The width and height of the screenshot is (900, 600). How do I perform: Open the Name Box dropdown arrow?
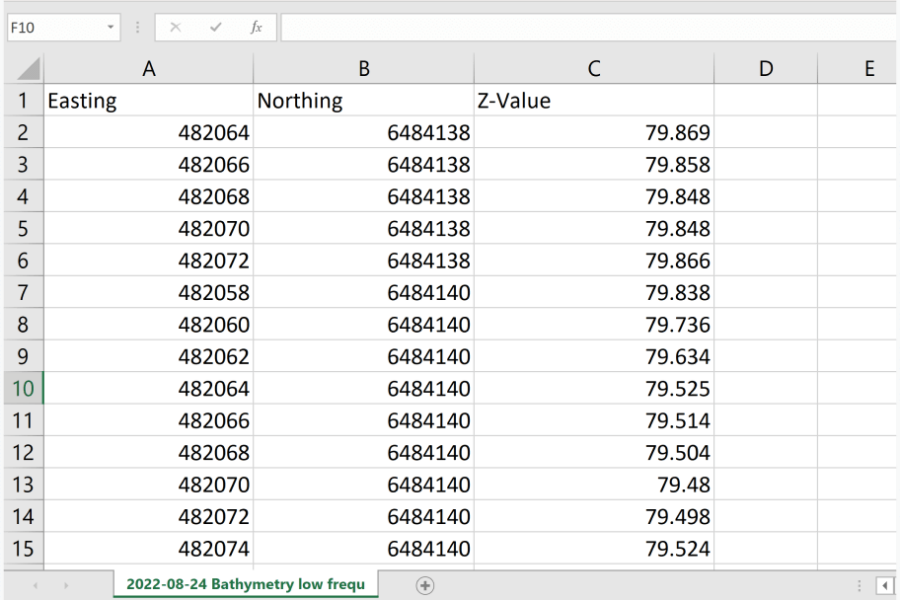click(110, 27)
